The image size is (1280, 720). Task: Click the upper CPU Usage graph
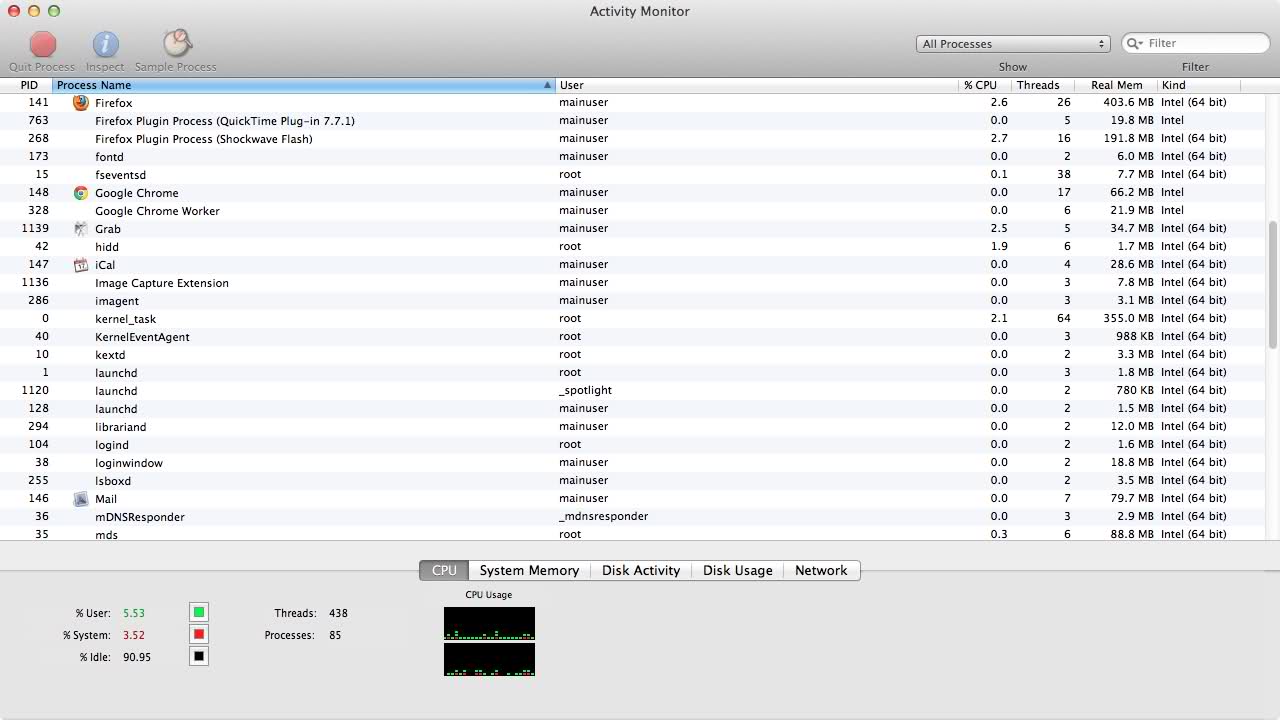coord(489,623)
